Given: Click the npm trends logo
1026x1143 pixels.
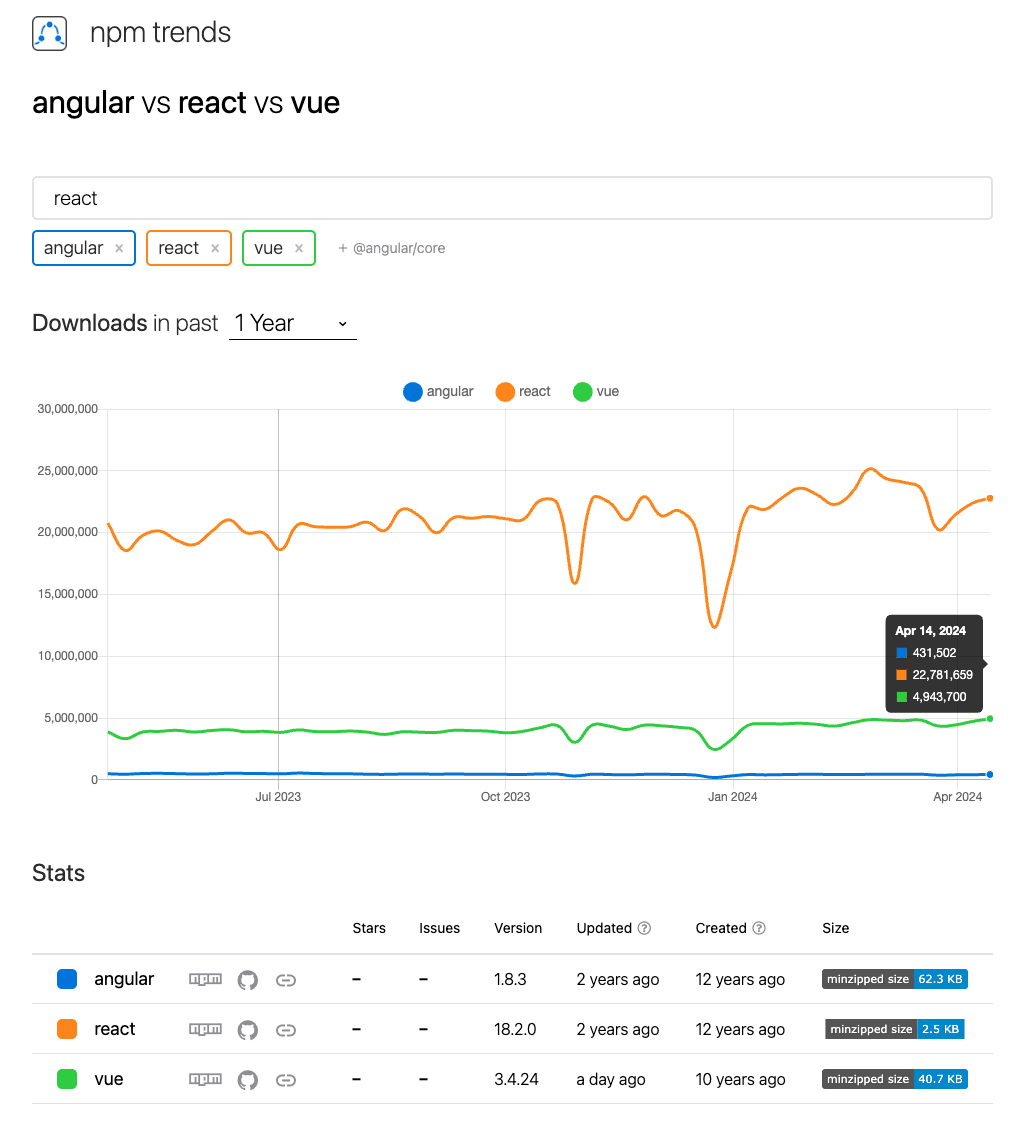Looking at the screenshot, I should tap(49, 32).
